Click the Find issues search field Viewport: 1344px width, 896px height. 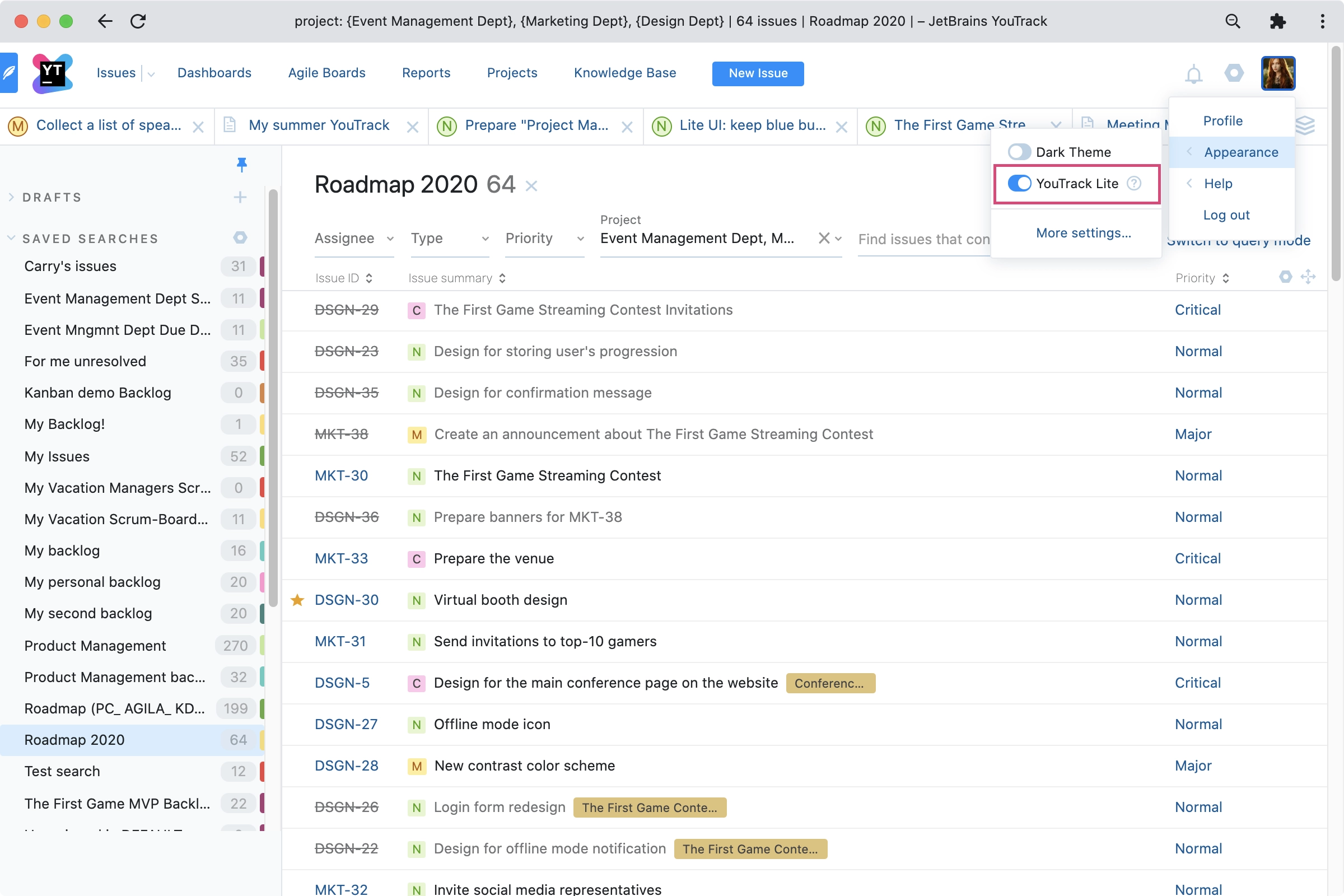(924, 239)
